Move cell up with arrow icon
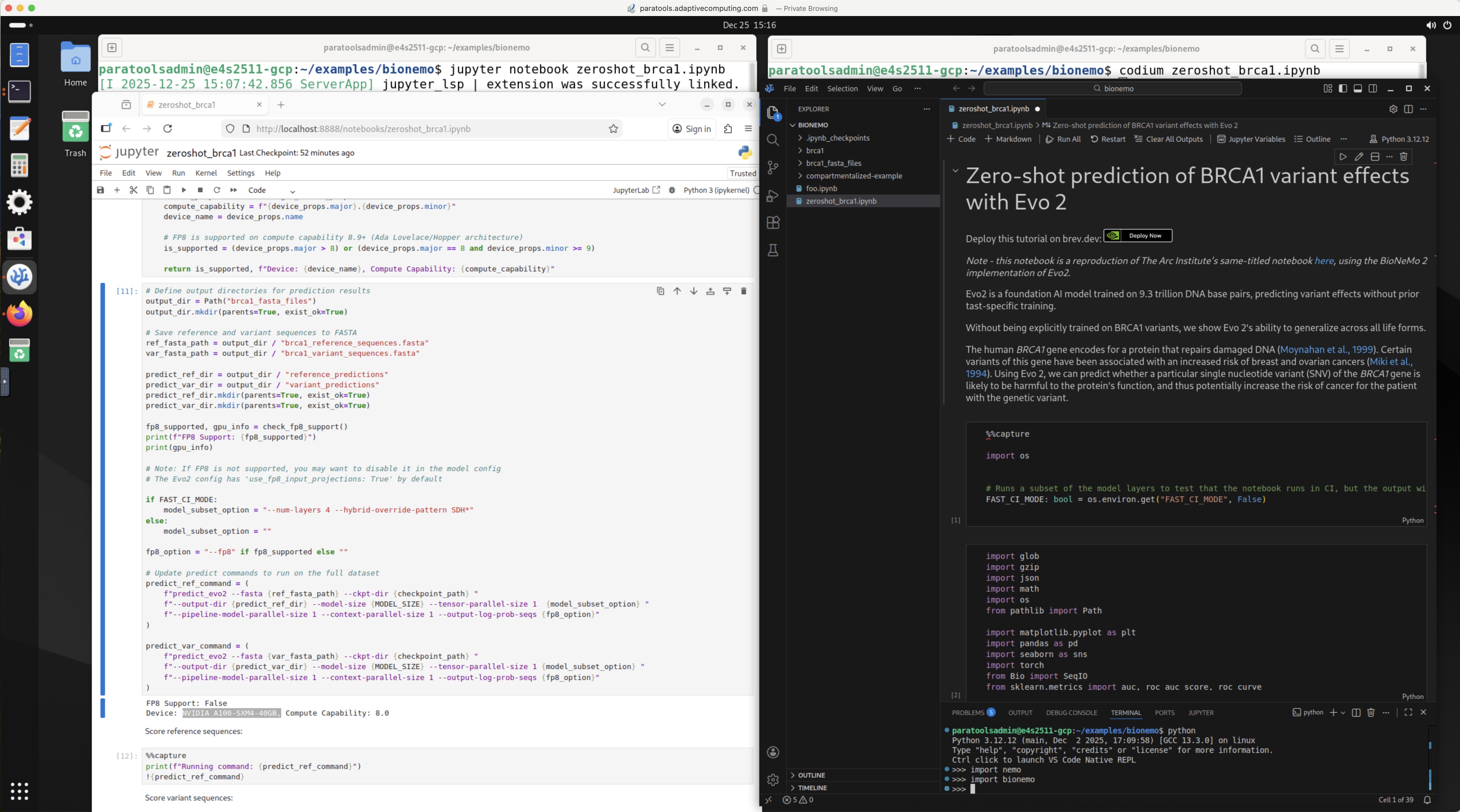Image resolution: width=1460 pixels, height=812 pixels. (x=677, y=291)
